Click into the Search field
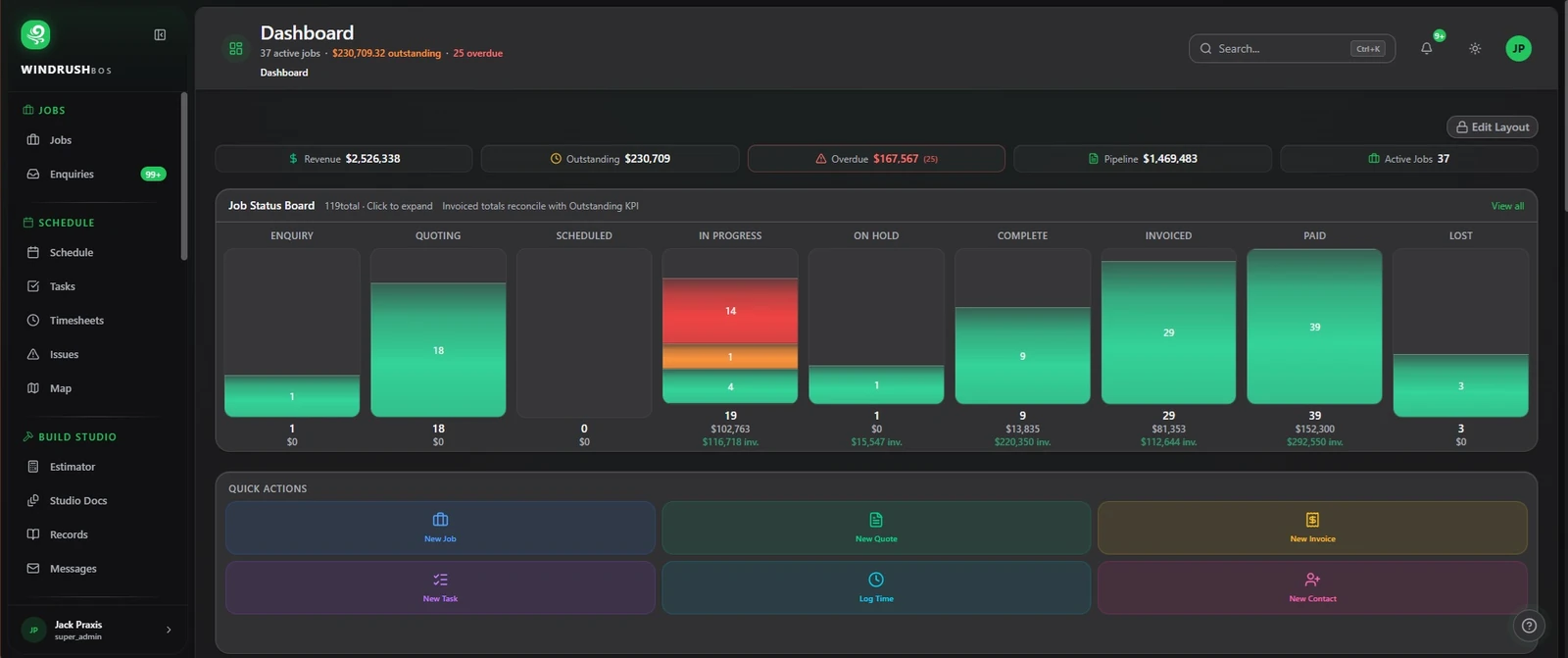The width and height of the screenshot is (1568, 658). coord(1292,49)
